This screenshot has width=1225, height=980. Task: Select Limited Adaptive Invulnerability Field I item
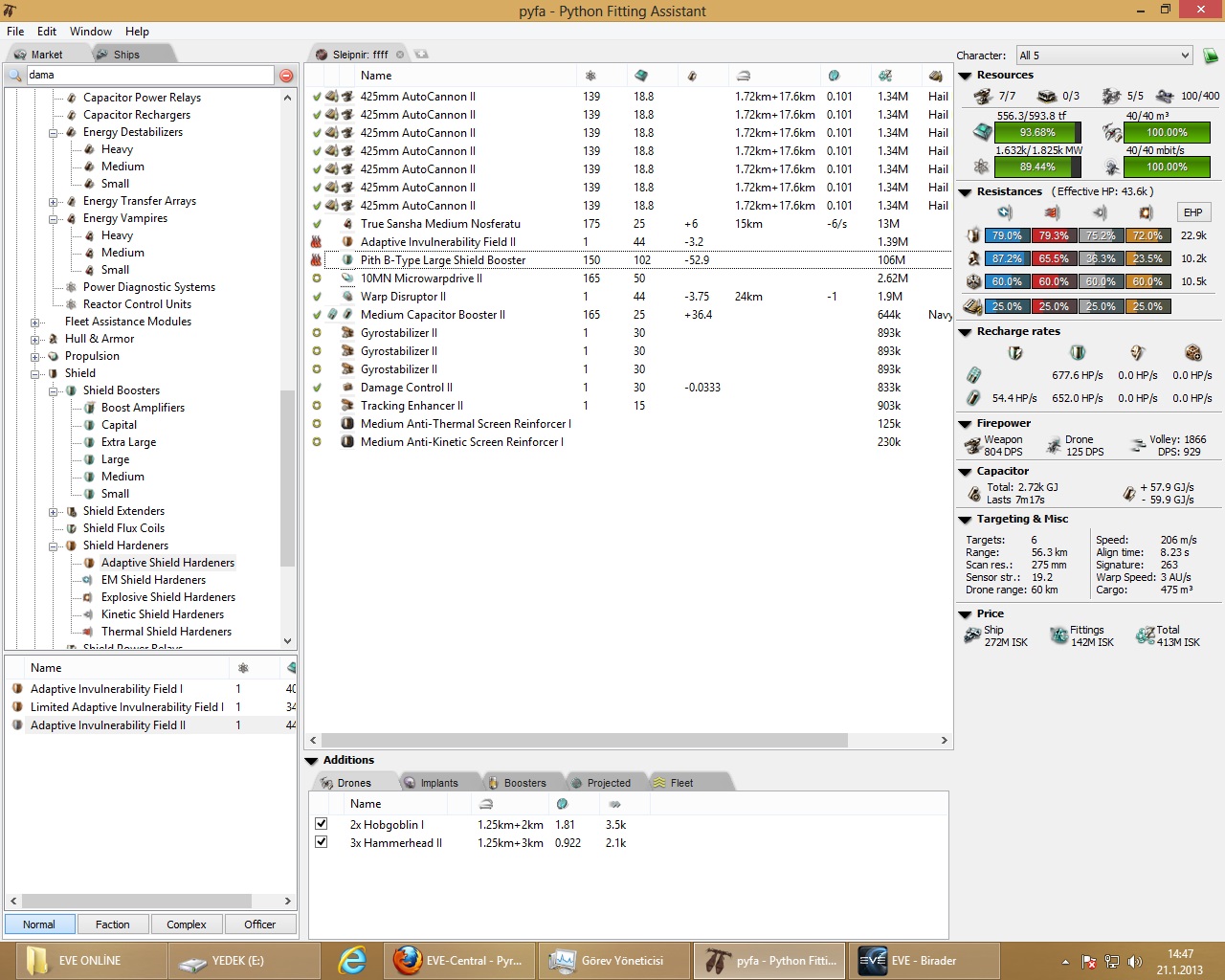pyautogui.click(x=127, y=707)
